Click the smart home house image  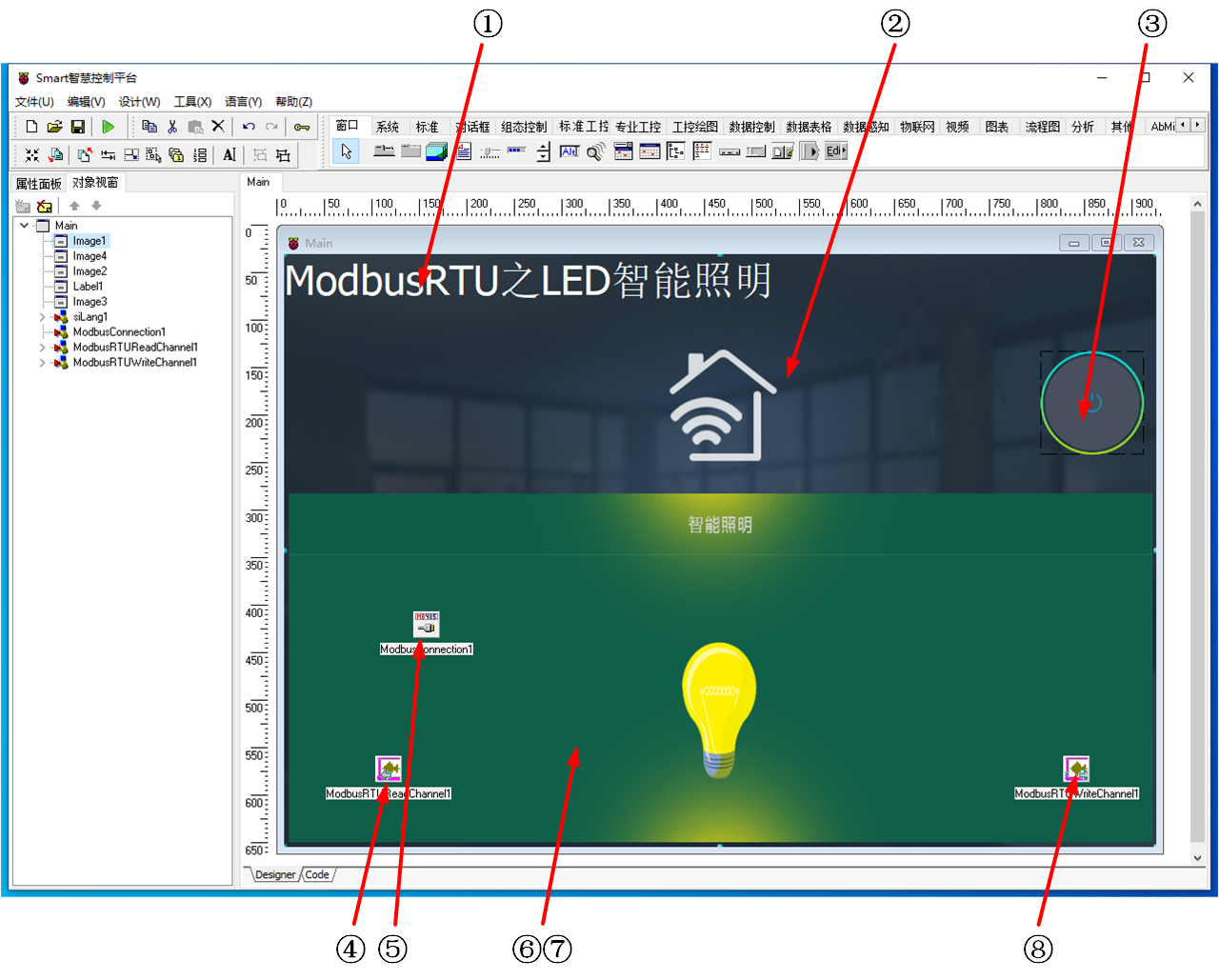pyautogui.click(x=722, y=406)
